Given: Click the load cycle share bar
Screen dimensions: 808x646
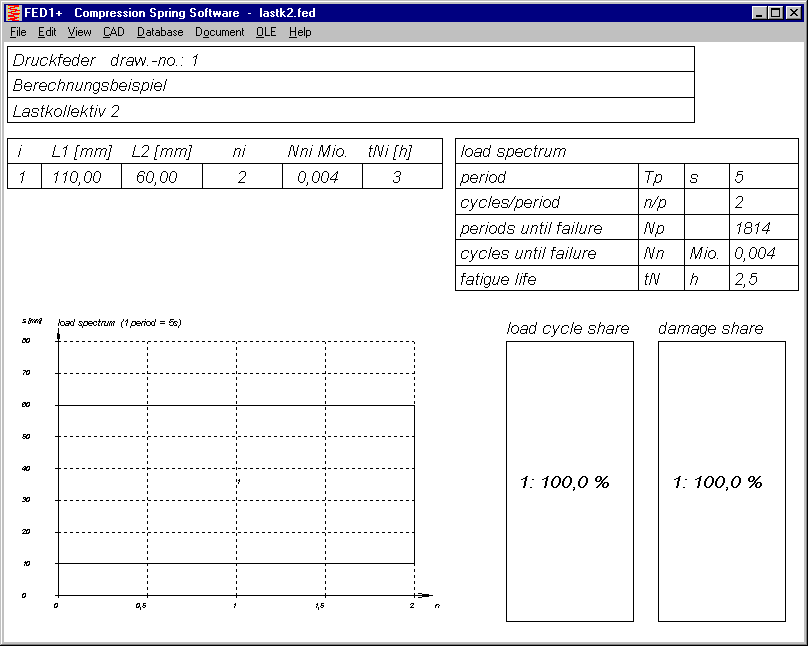Looking at the screenshot, I should [x=569, y=481].
